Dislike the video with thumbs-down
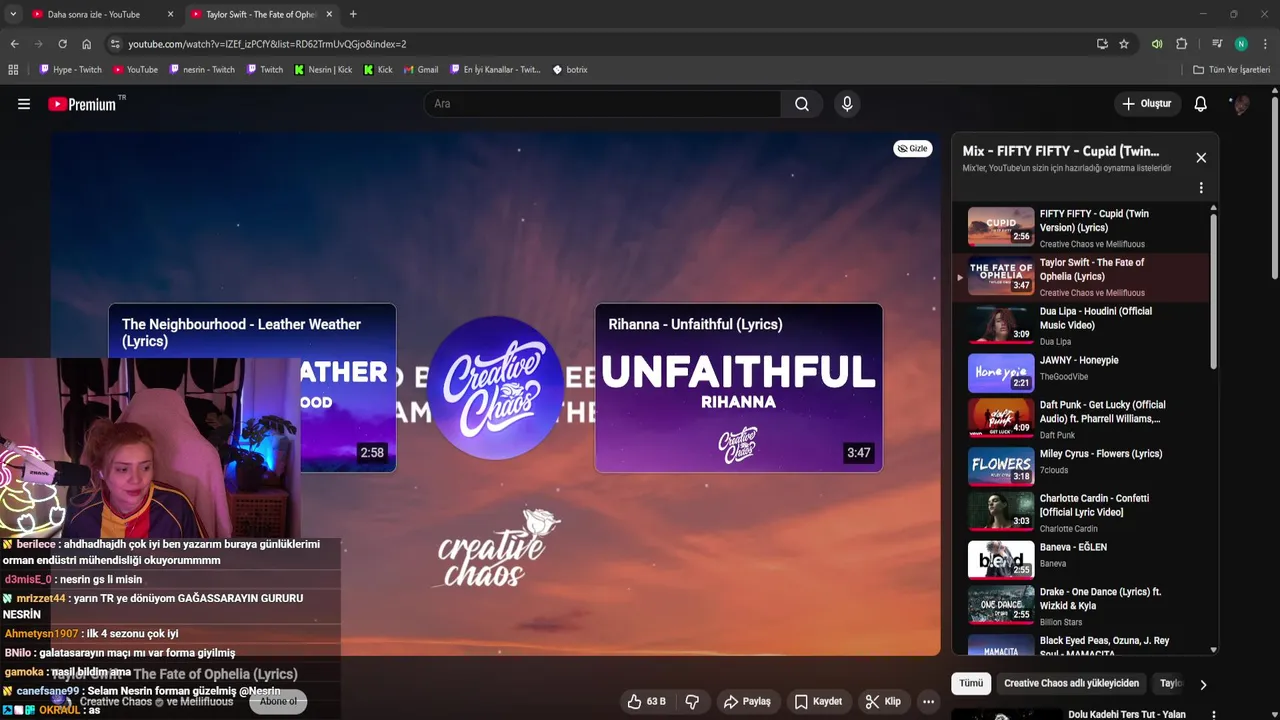 point(692,702)
